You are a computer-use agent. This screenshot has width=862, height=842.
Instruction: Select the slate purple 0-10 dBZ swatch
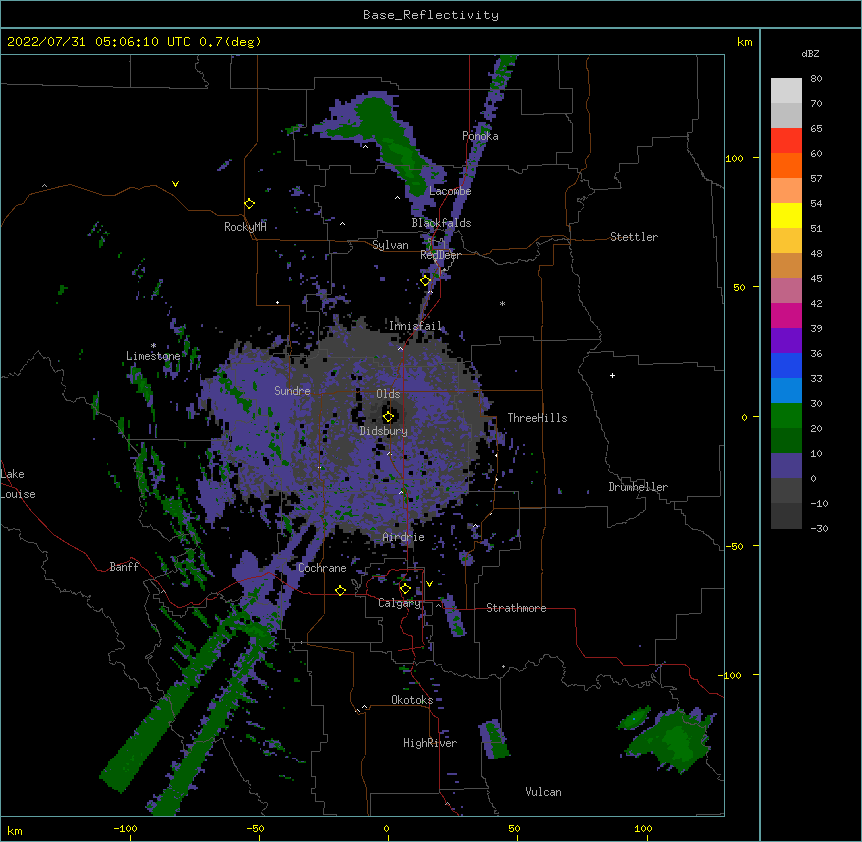(x=786, y=466)
